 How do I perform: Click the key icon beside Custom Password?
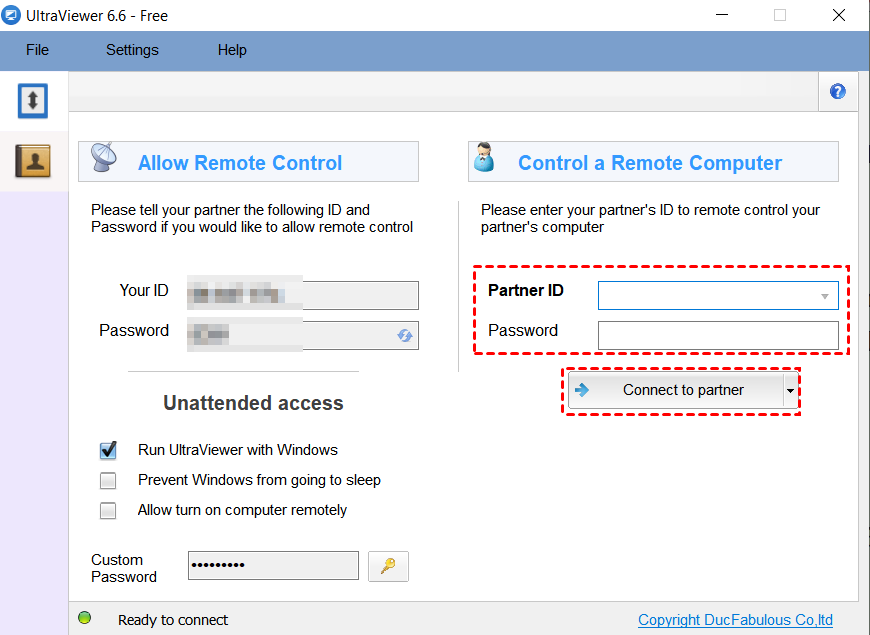(x=388, y=566)
